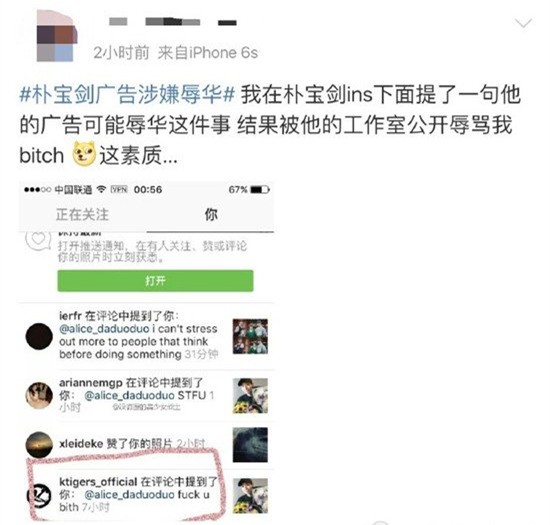Open the poster's pixelated avatar
Viewport: 550px width, 525px height.
pos(57,36)
